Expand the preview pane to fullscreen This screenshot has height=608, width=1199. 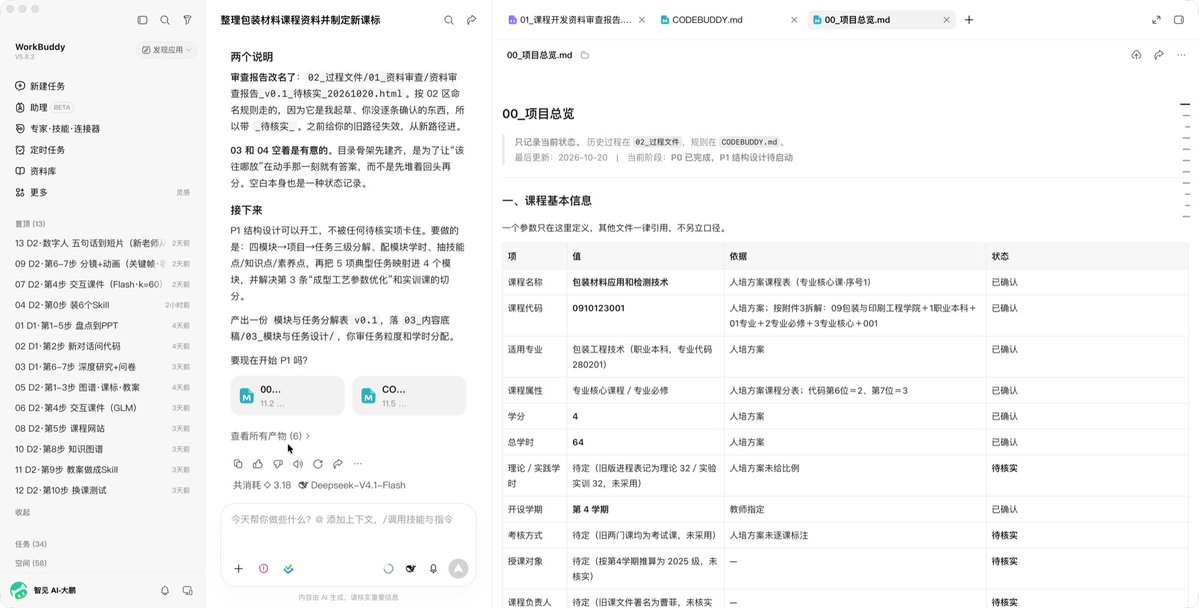(1156, 20)
